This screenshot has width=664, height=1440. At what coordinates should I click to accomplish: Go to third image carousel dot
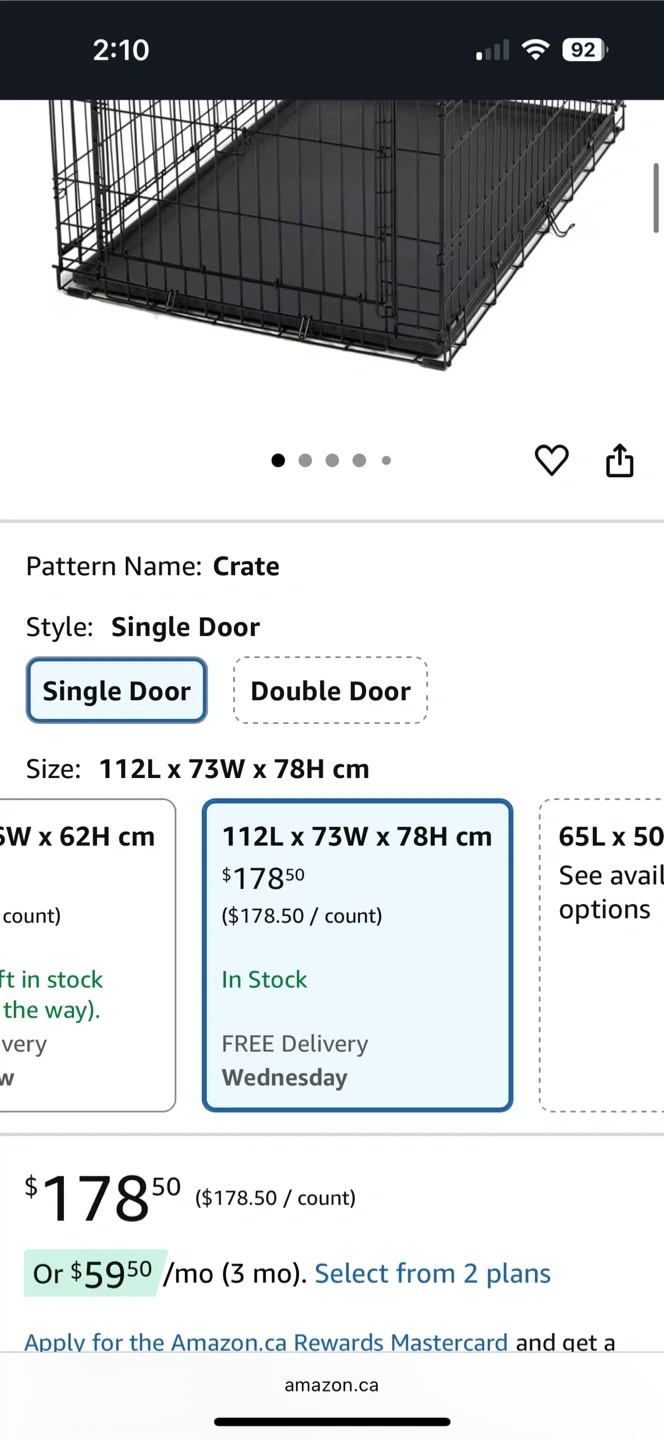click(332, 460)
